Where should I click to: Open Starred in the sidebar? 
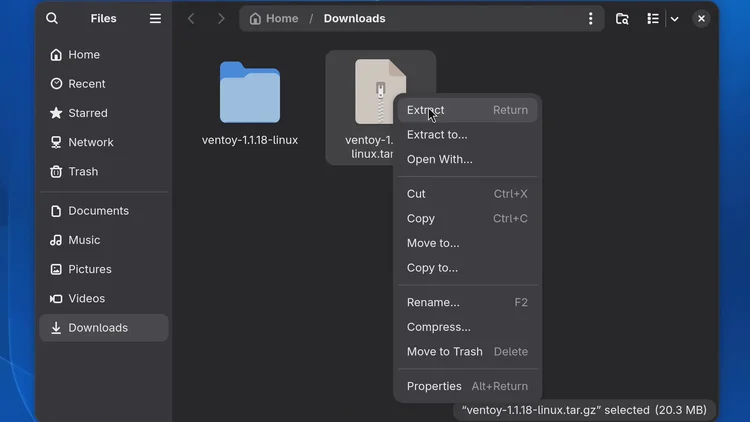pyautogui.click(x=104, y=113)
